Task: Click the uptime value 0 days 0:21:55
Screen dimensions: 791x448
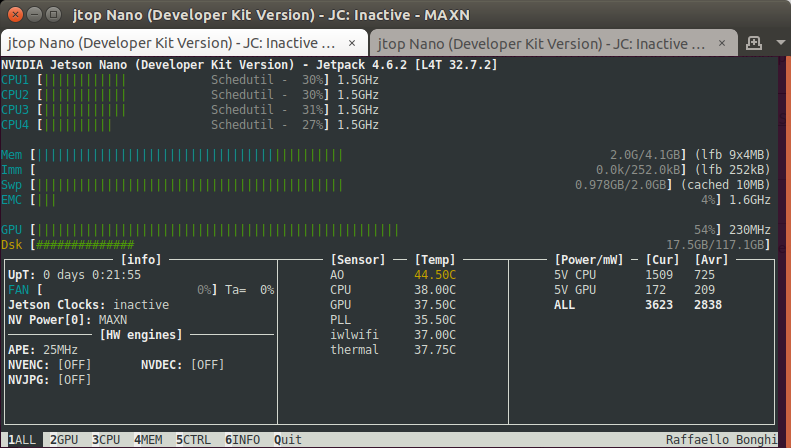Action: pos(92,275)
